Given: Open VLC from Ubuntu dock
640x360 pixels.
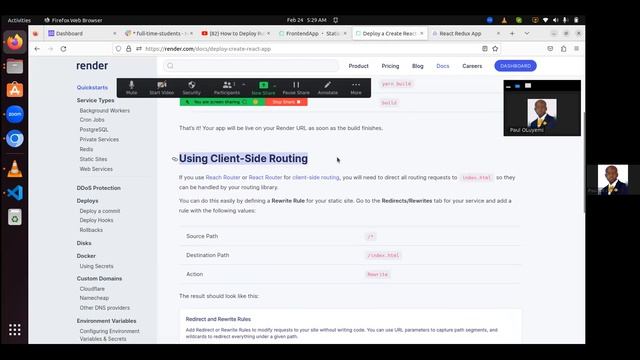Looking at the screenshot, I should pos(15,169).
